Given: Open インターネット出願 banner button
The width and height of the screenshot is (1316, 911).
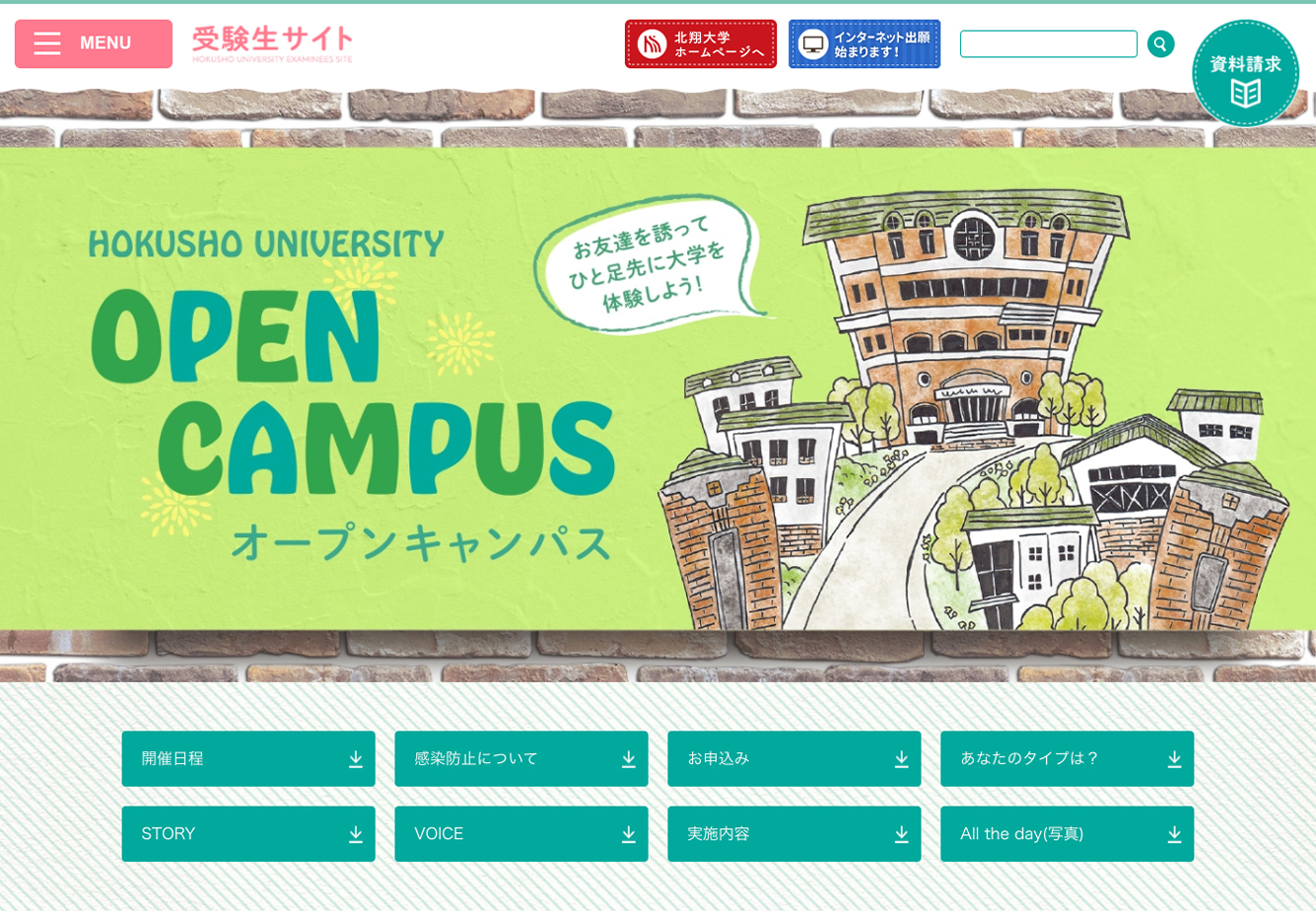Looking at the screenshot, I should tap(865, 44).
